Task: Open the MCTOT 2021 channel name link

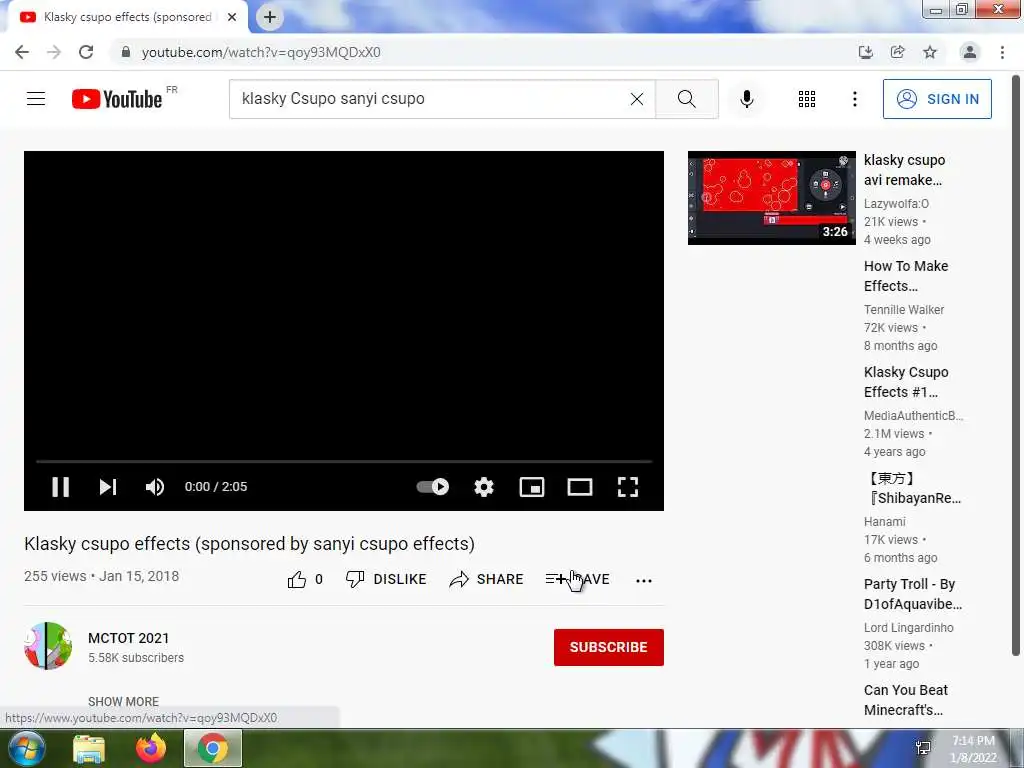Action: 129,638
